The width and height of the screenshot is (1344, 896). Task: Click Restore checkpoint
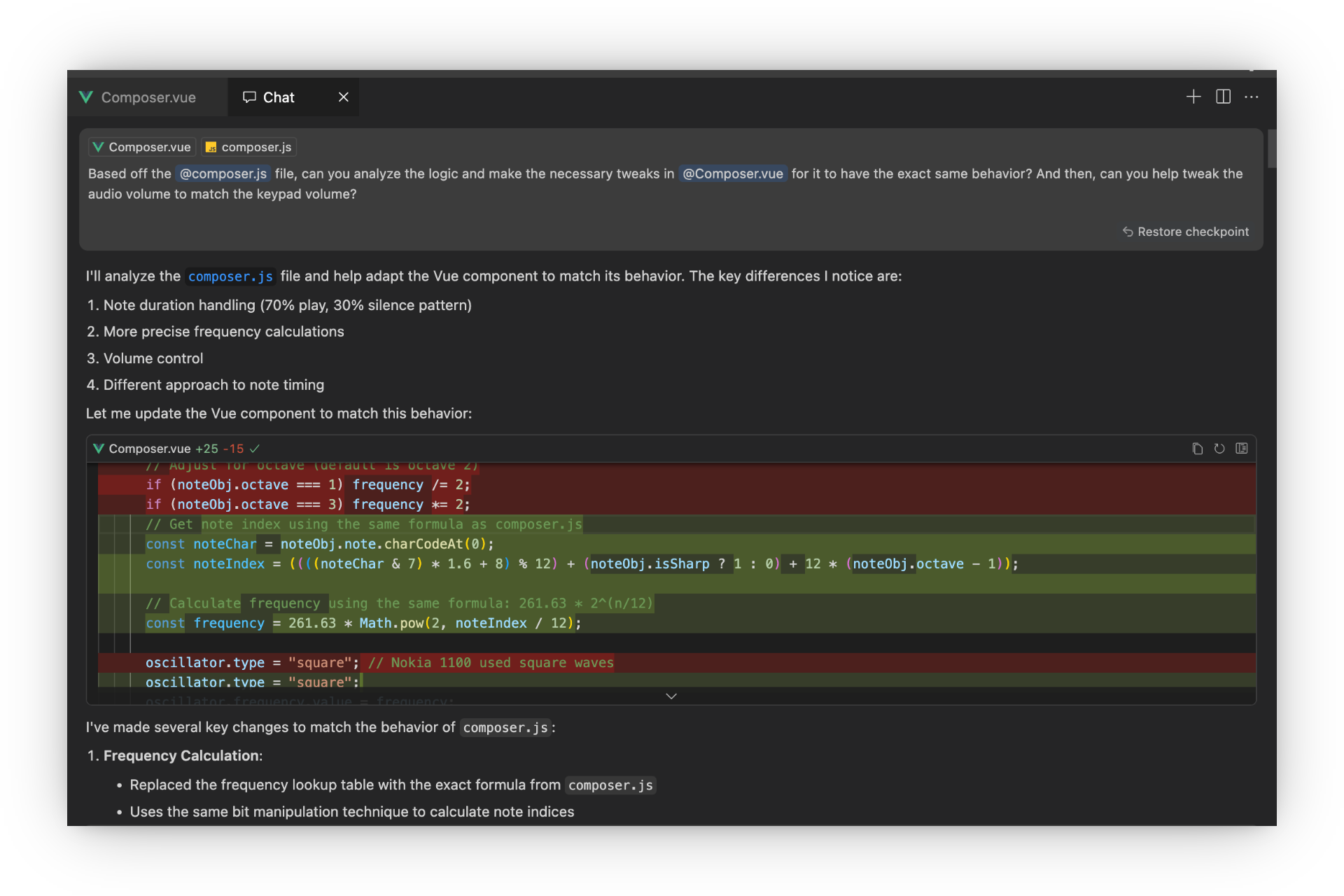(1186, 232)
